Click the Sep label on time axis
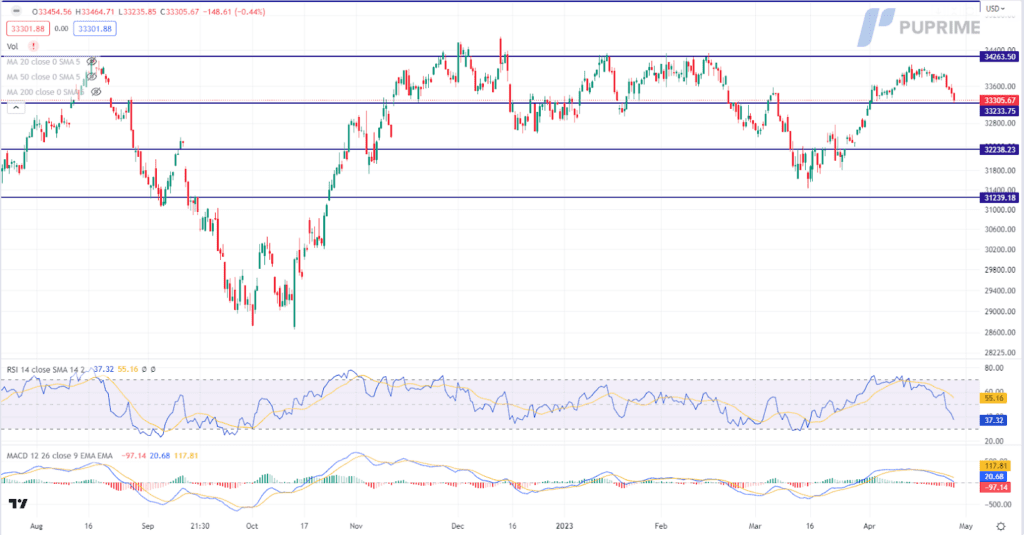This screenshot has width=1024, height=535. (148, 526)
